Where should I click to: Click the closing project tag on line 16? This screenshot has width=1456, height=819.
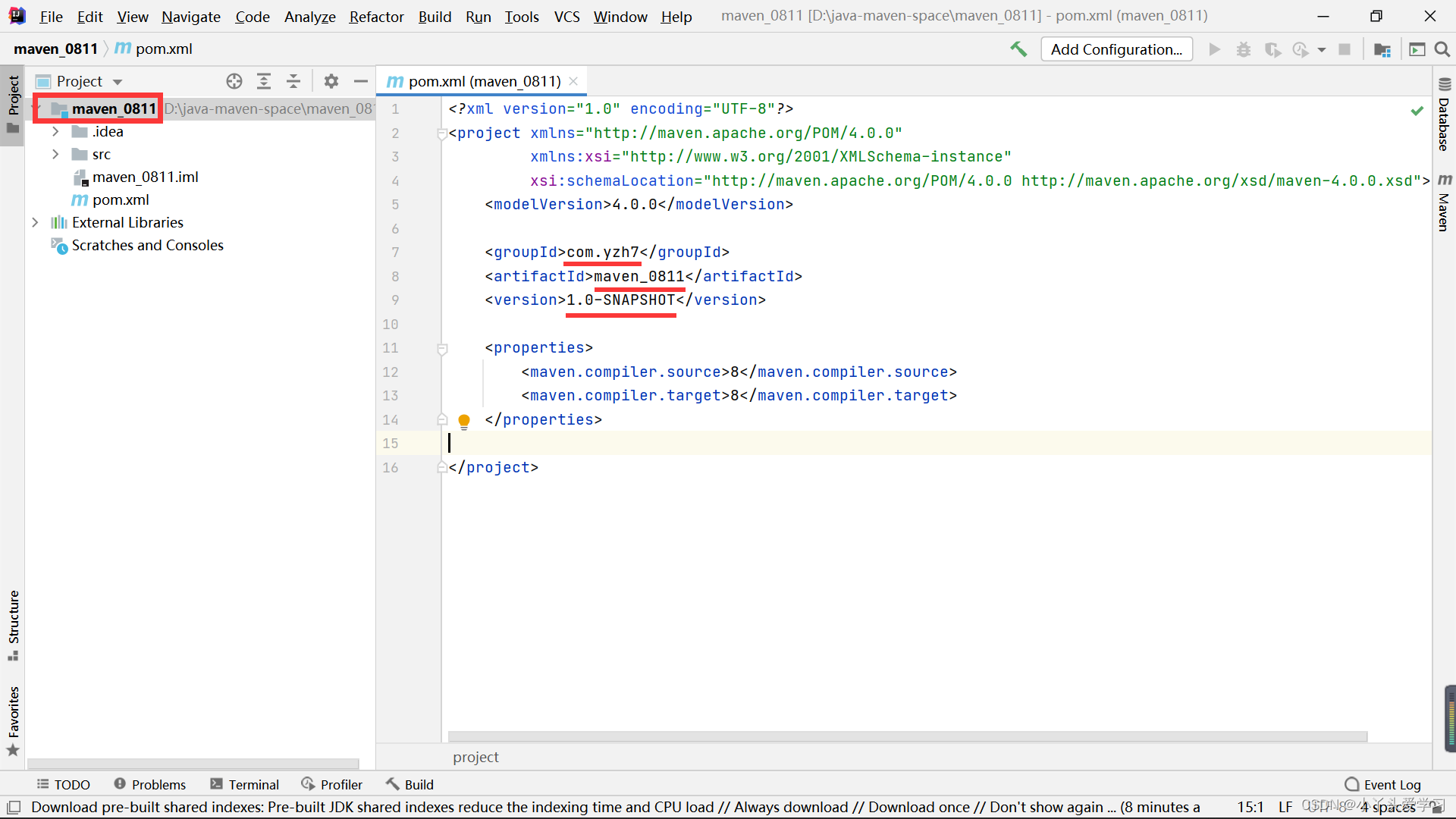493,468
